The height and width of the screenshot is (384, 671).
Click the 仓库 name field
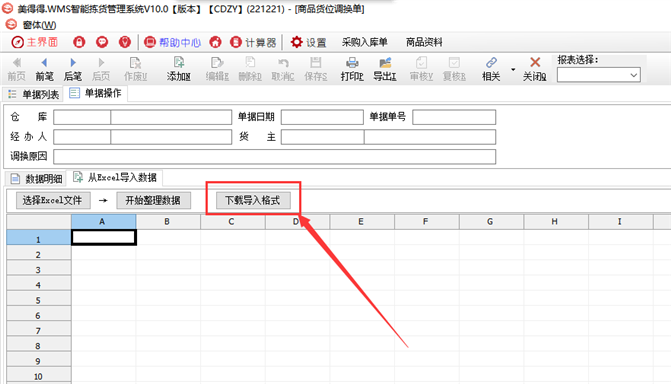coord(171,117)
